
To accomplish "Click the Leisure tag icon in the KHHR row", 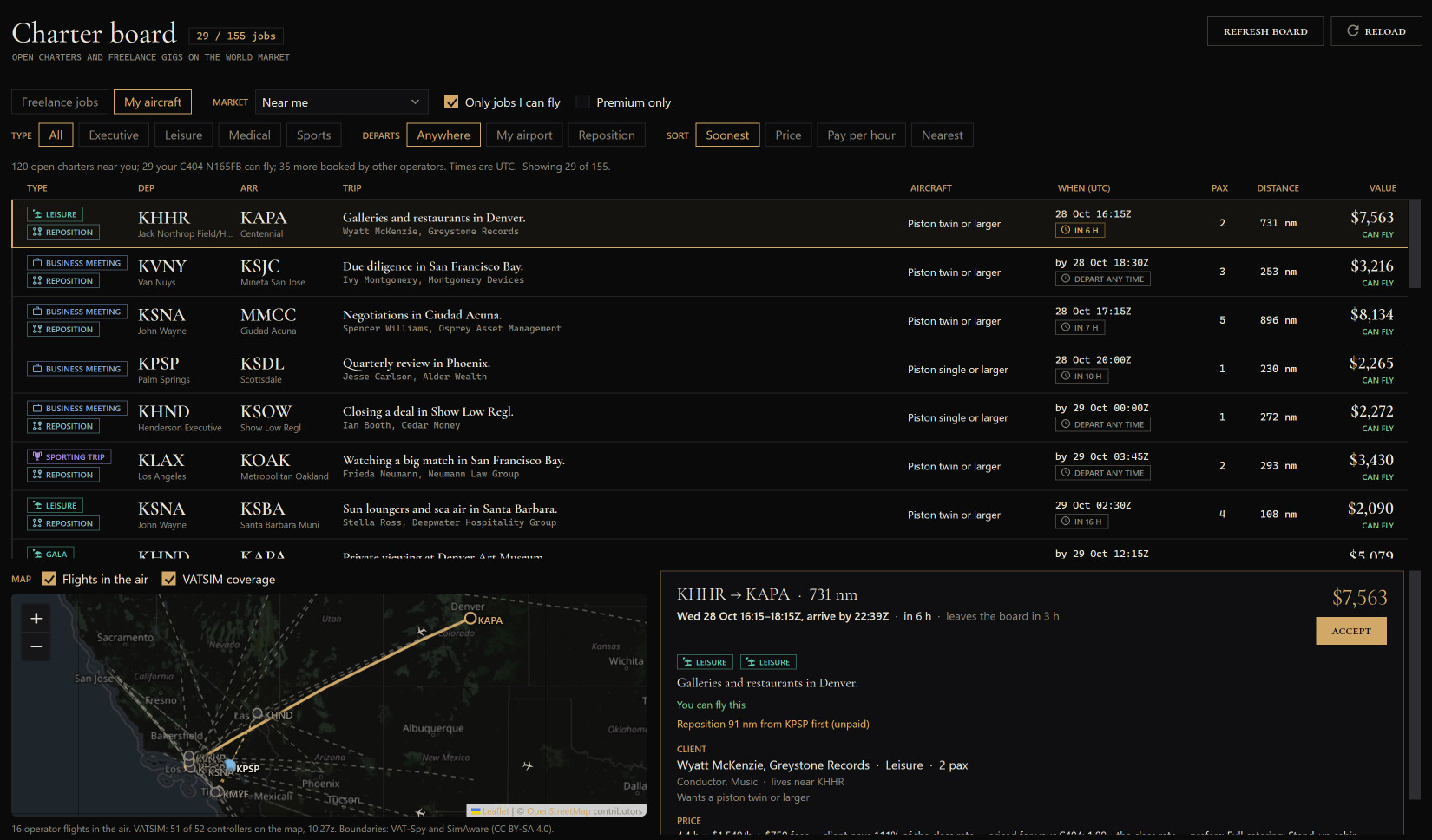I will point(37,214).
